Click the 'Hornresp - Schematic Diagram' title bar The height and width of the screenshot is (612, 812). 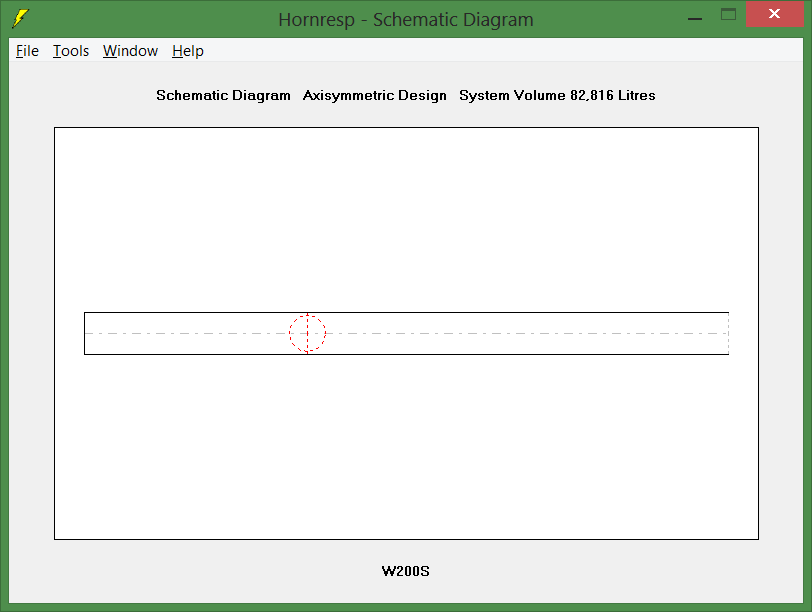405,20
